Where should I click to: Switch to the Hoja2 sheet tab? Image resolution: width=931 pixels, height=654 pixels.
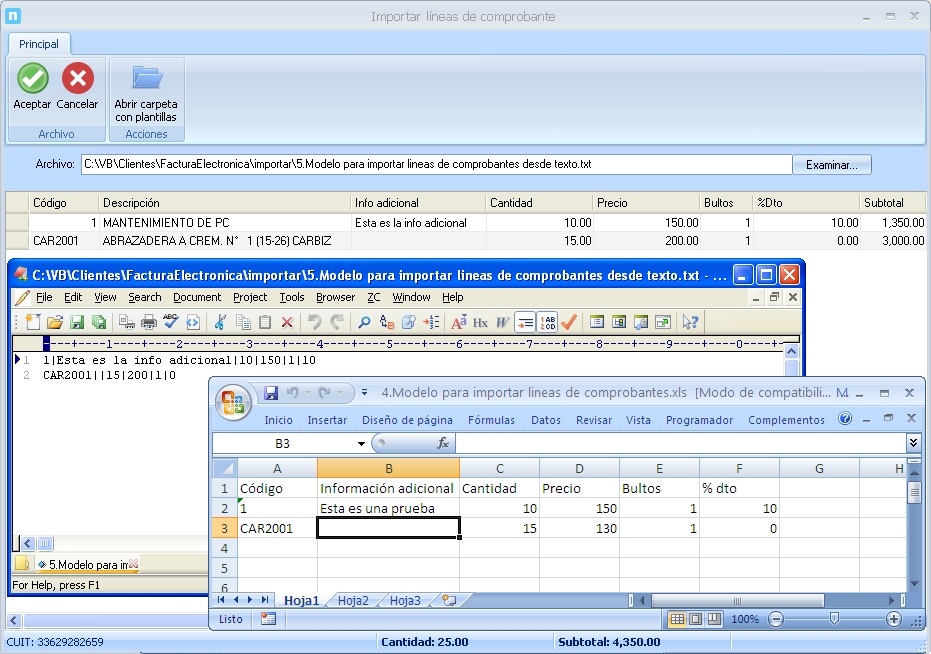pos(353,601)
